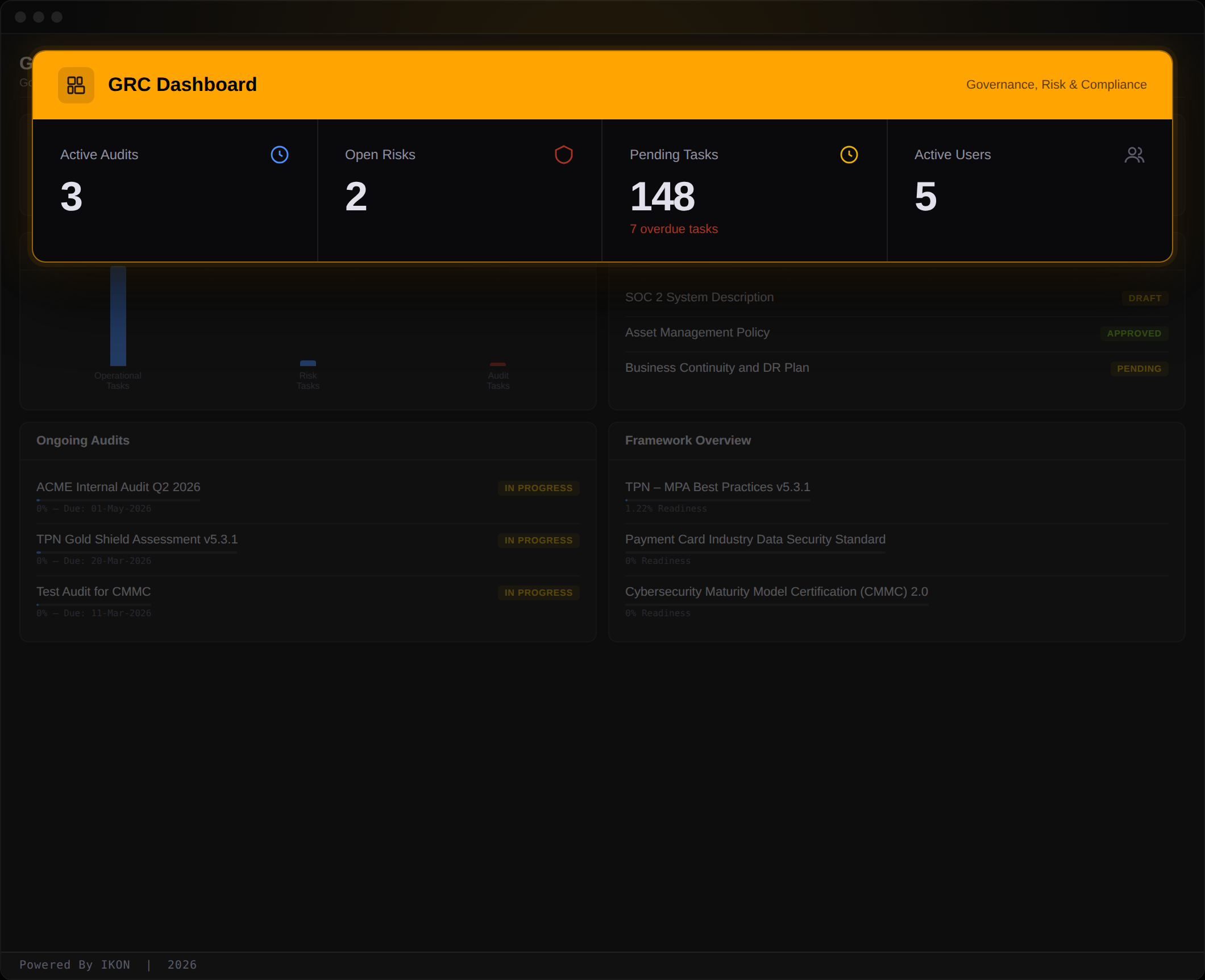
Task: Click the shield icon on Open Risks card
Action: tap(563, 154)
